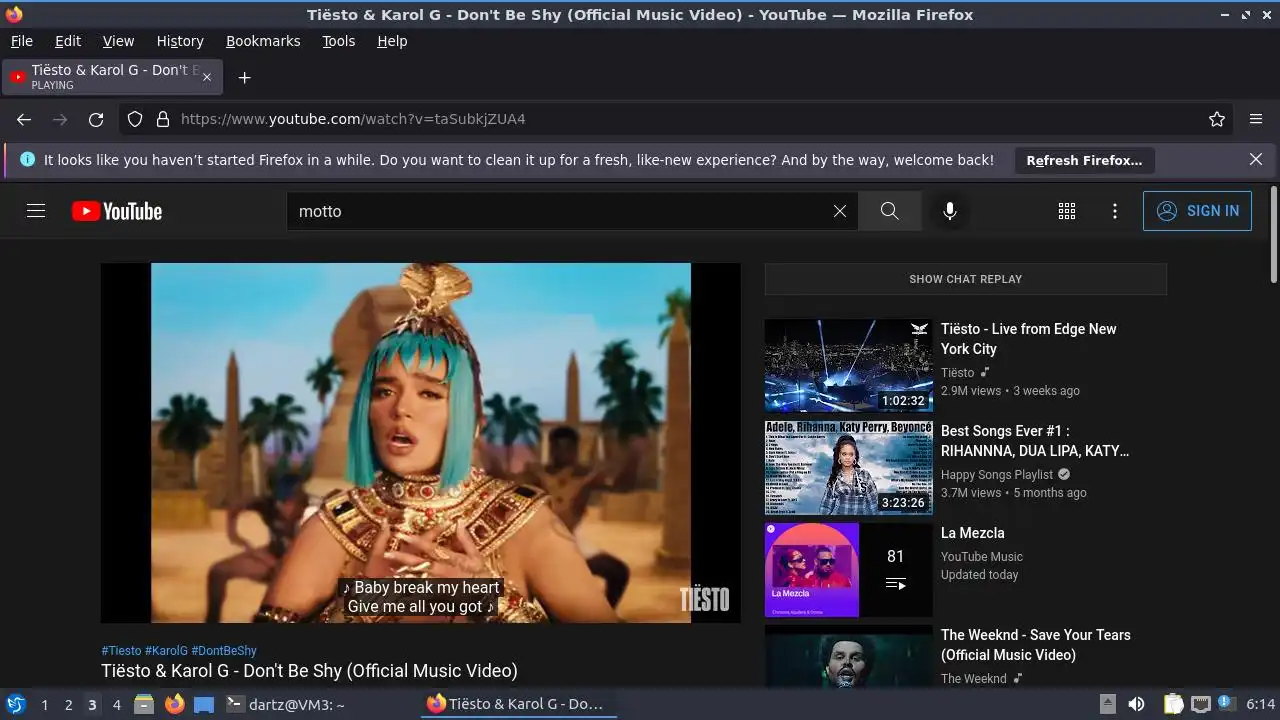Open The Weeknd Save Your Tears thumbnail
Viewport: 1280px width, 720px height.
[x=848, y=656]
